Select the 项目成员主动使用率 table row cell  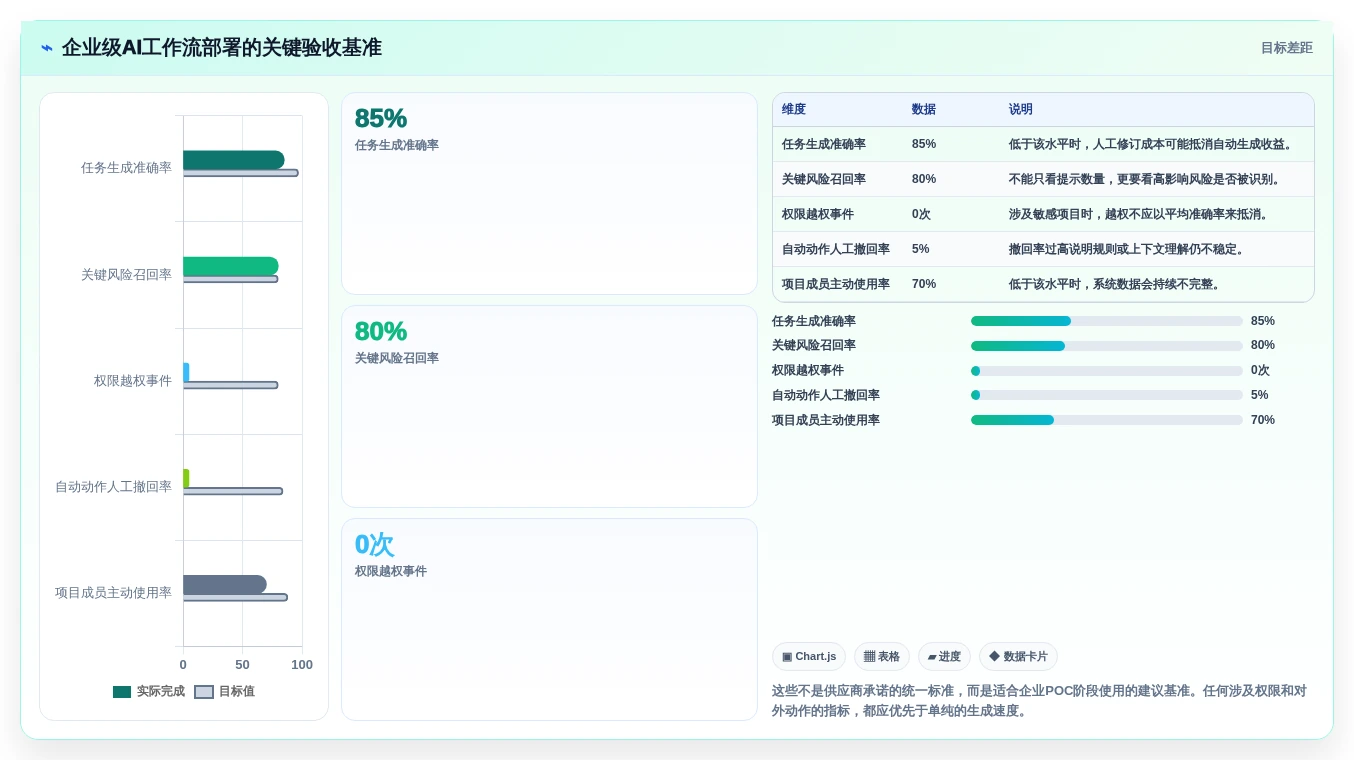[836, 284]
